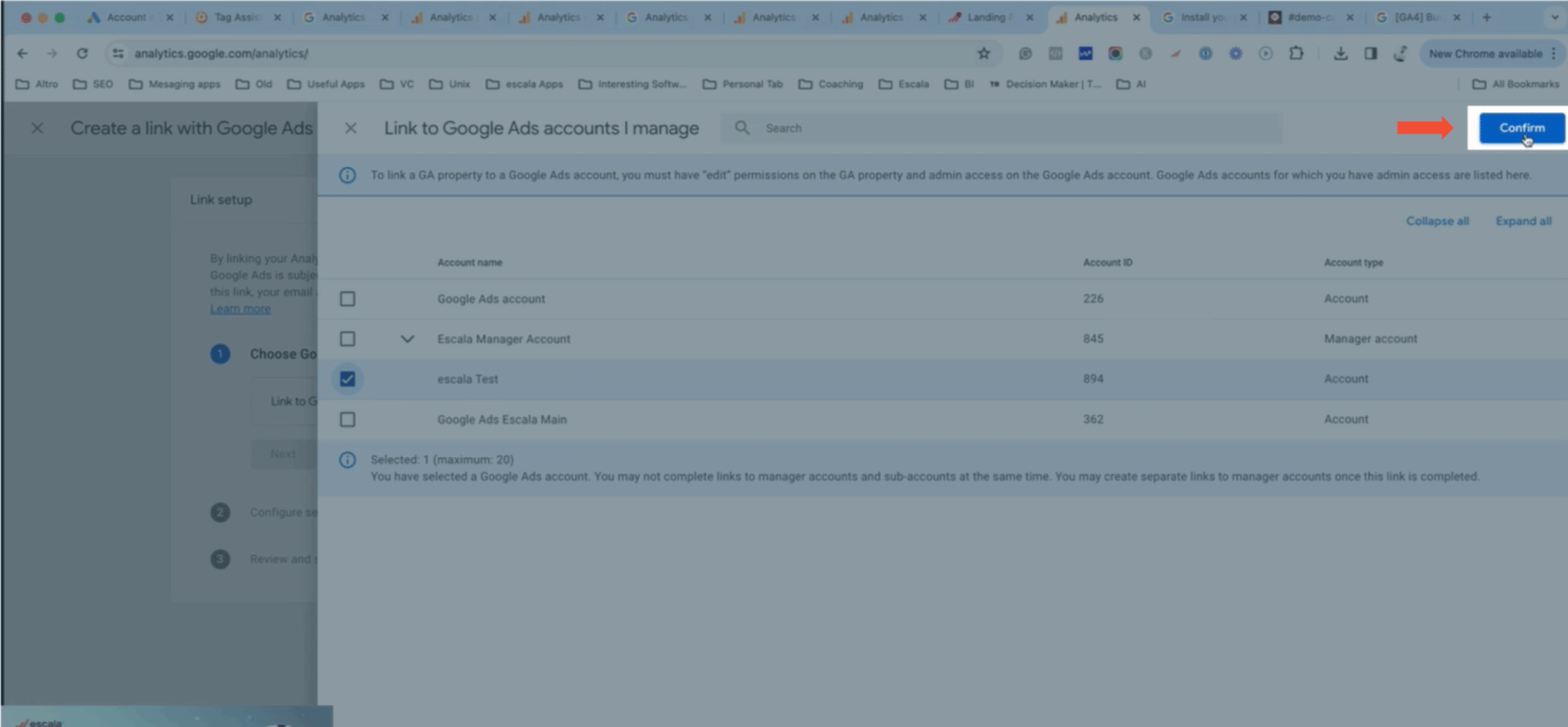
Task: Open the Decision Maker bookmark
Action: pyautogui.click(x=1046, y=84)
